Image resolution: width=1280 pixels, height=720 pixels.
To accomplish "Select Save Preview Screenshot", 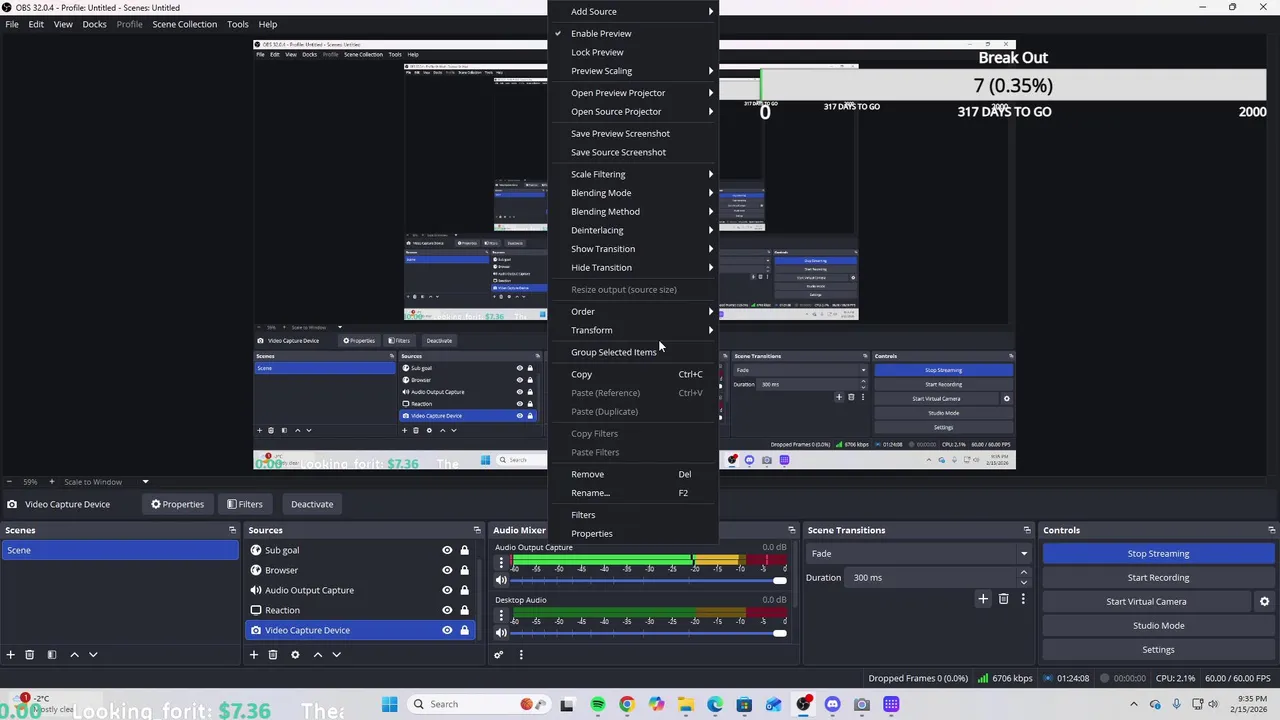I will (633, 134).
